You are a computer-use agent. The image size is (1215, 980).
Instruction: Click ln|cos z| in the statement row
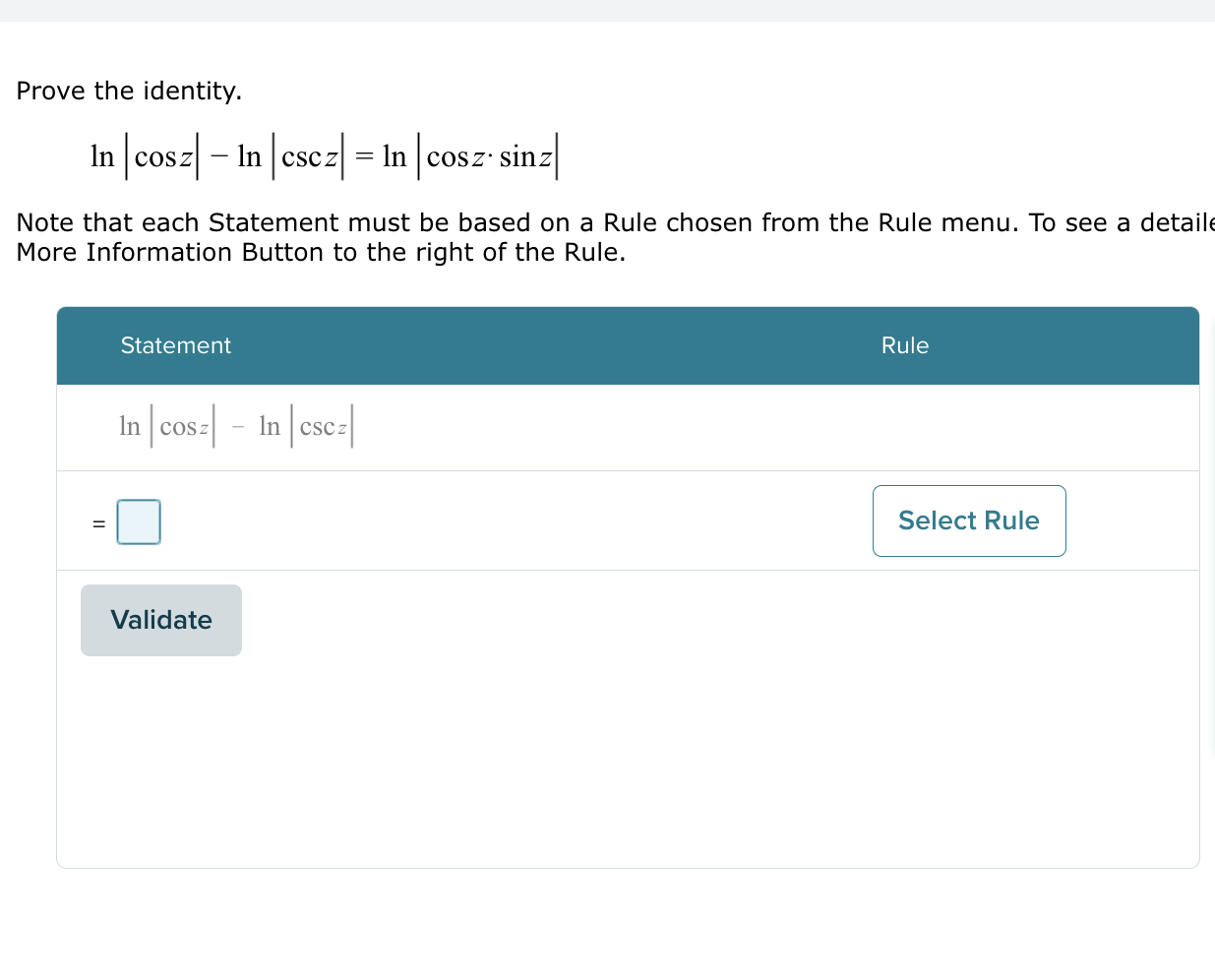click(165, 426)
